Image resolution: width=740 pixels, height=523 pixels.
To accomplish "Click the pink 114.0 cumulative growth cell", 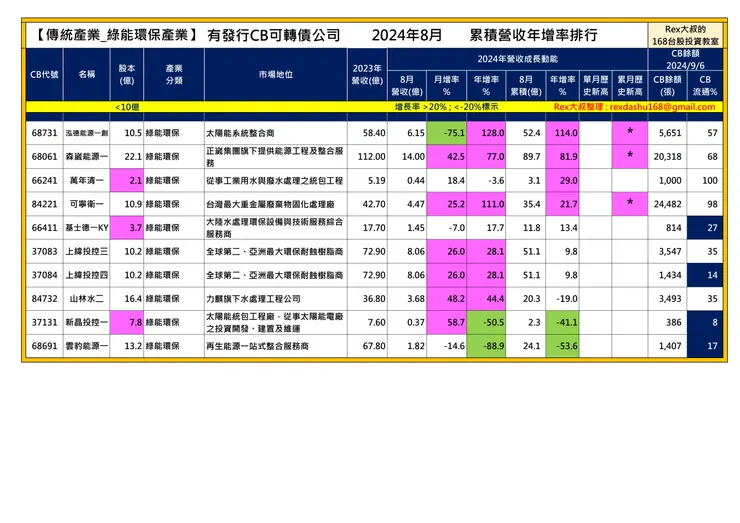I will (x=563, y=133).
